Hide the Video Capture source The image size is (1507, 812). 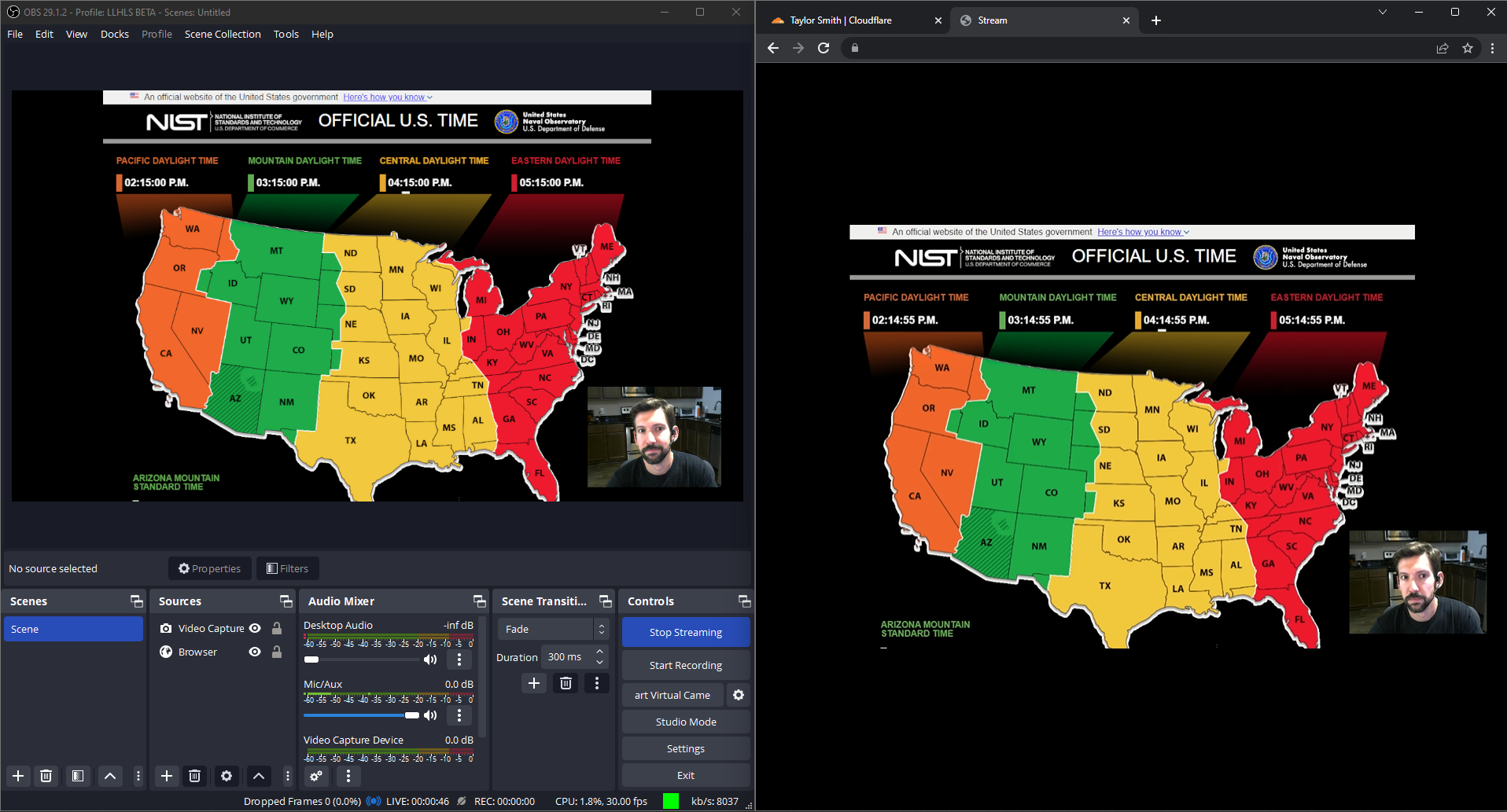point(255,628)
